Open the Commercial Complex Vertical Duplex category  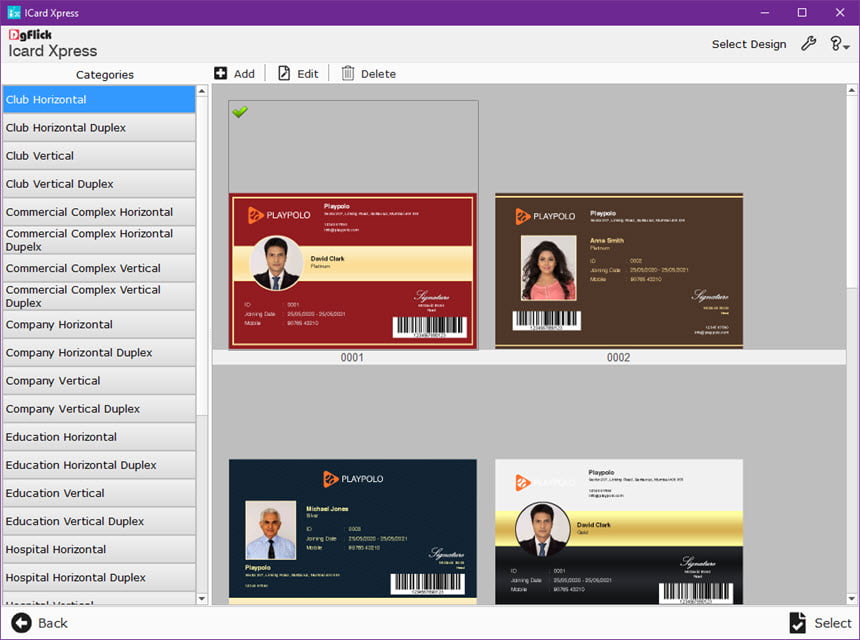[x=99, y=296]
